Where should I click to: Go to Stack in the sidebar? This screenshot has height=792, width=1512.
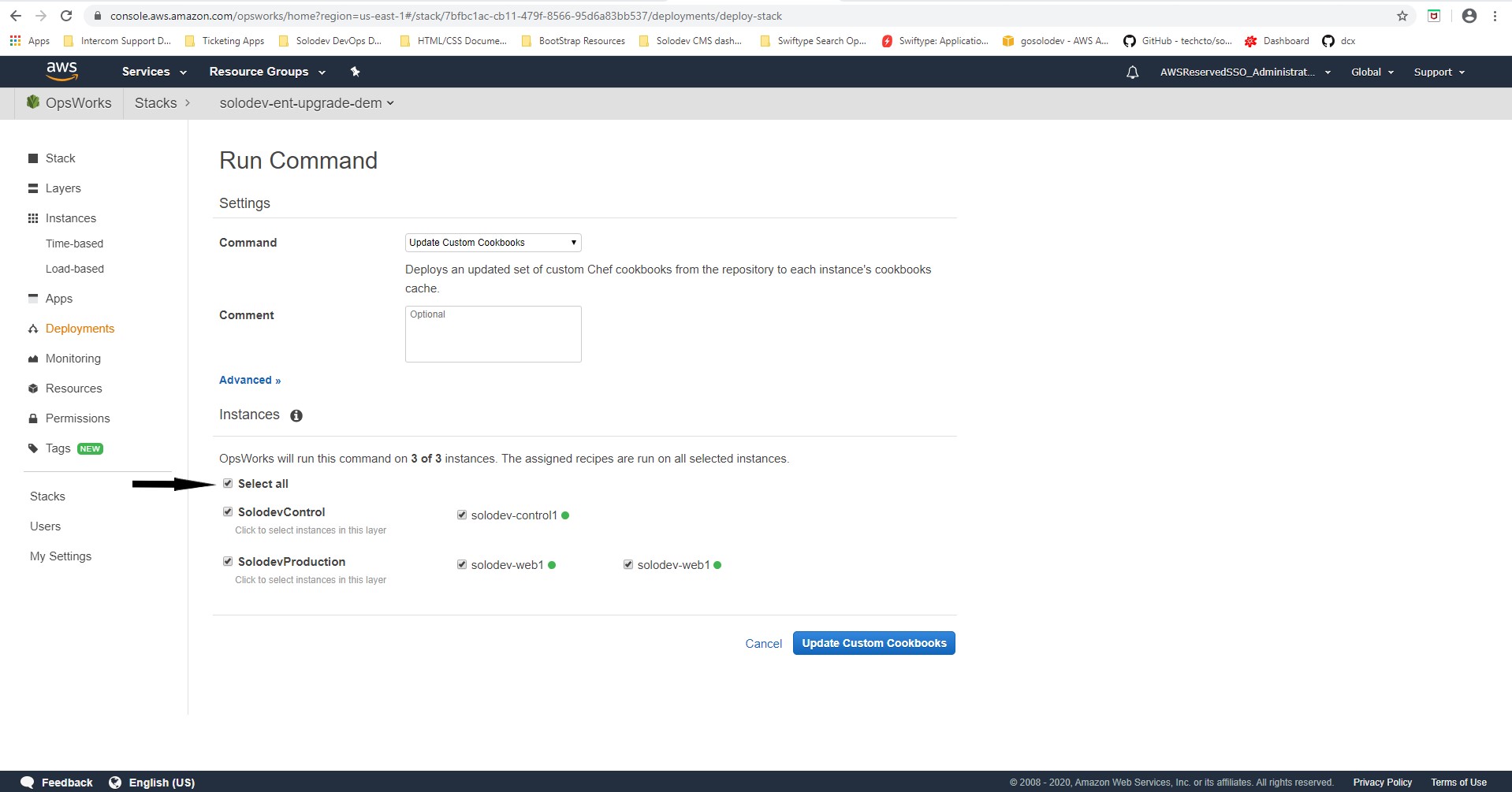coord(61,158)
